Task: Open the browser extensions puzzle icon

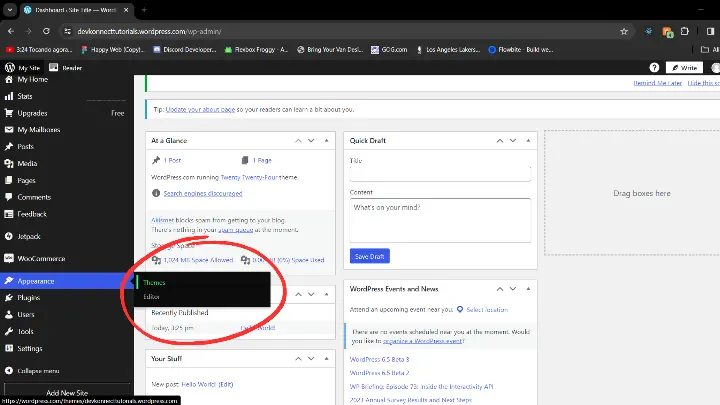Action: [x=685, y=31]
